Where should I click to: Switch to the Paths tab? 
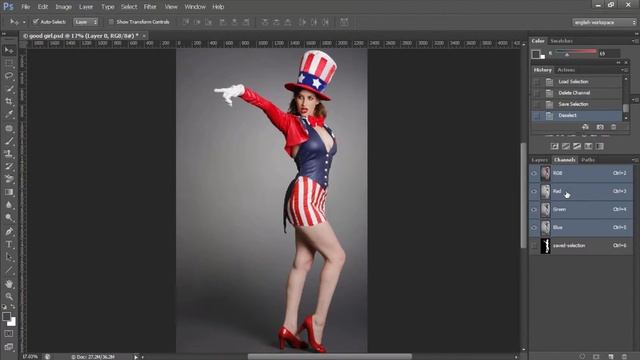point(588,160)
